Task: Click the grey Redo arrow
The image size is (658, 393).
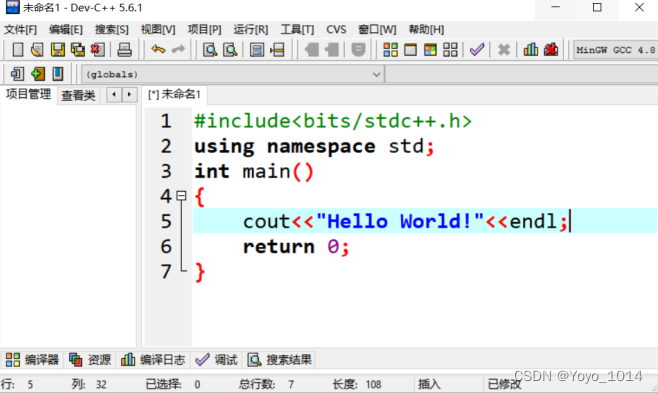Action: pos(178,49)
